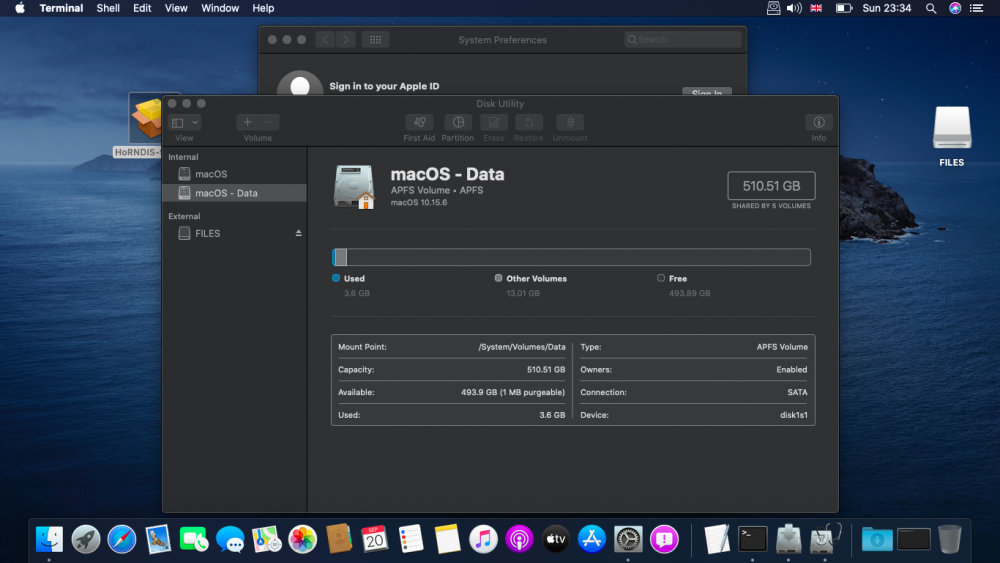This screenshot has width=1000, height=563.
Task: Open the View dropdown in Disk Utility
Action: 185,122
